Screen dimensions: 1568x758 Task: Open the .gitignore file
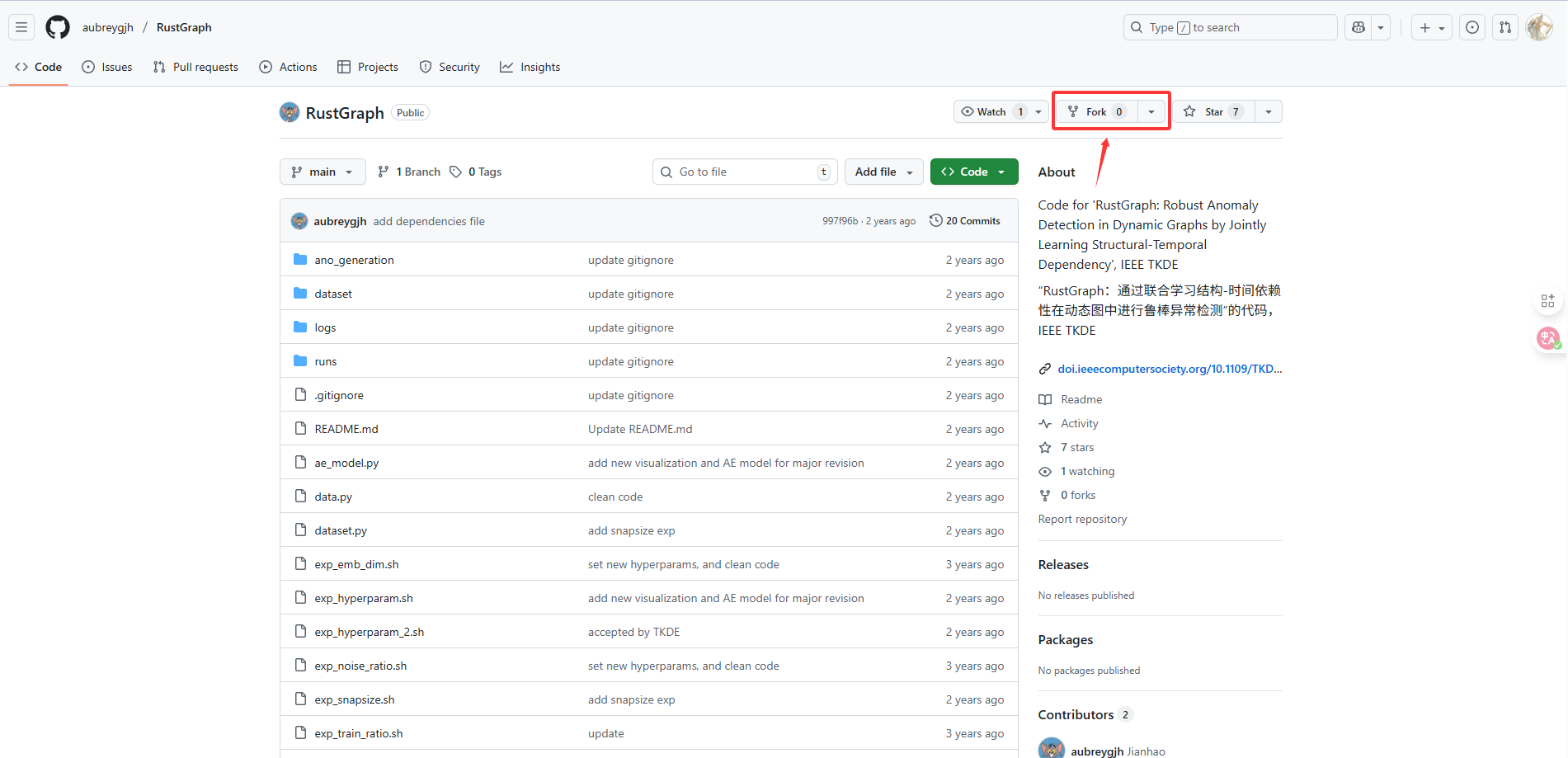point(339,395)
